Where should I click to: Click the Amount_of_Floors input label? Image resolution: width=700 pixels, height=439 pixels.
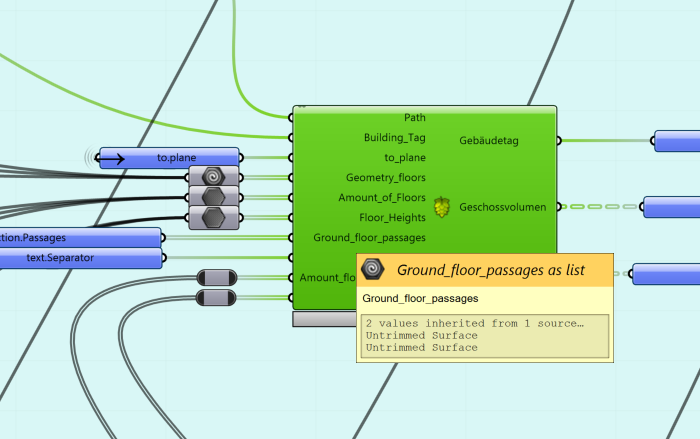coord(382,197)
